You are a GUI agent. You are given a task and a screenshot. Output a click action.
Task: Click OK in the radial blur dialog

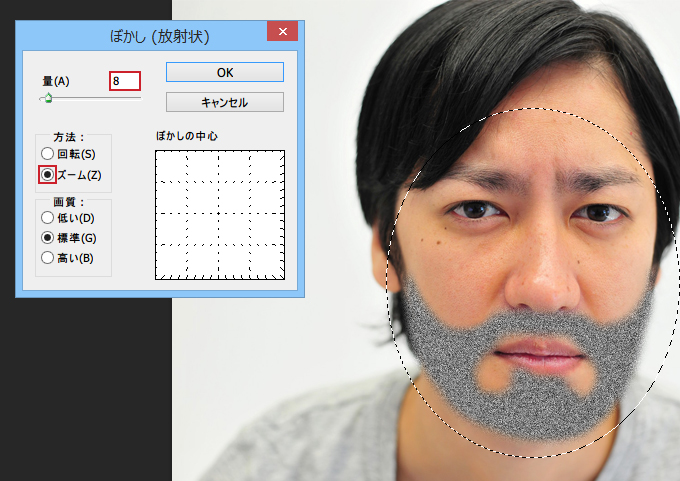pos(225,72)
